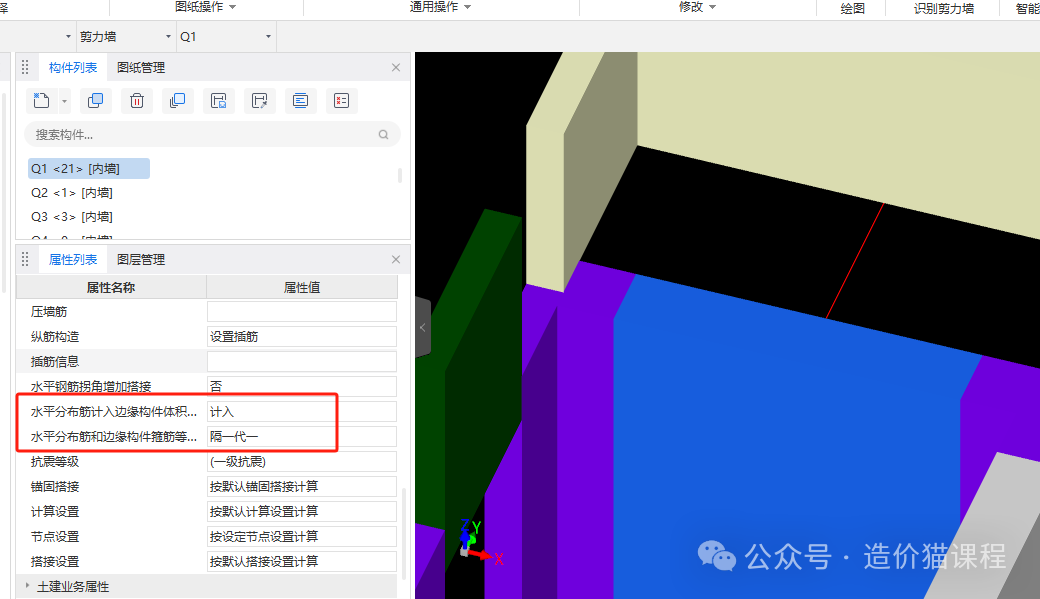Click the 属性名称 column header
Viewport: 1040px width, 599px height.
[x=111, y=287]
